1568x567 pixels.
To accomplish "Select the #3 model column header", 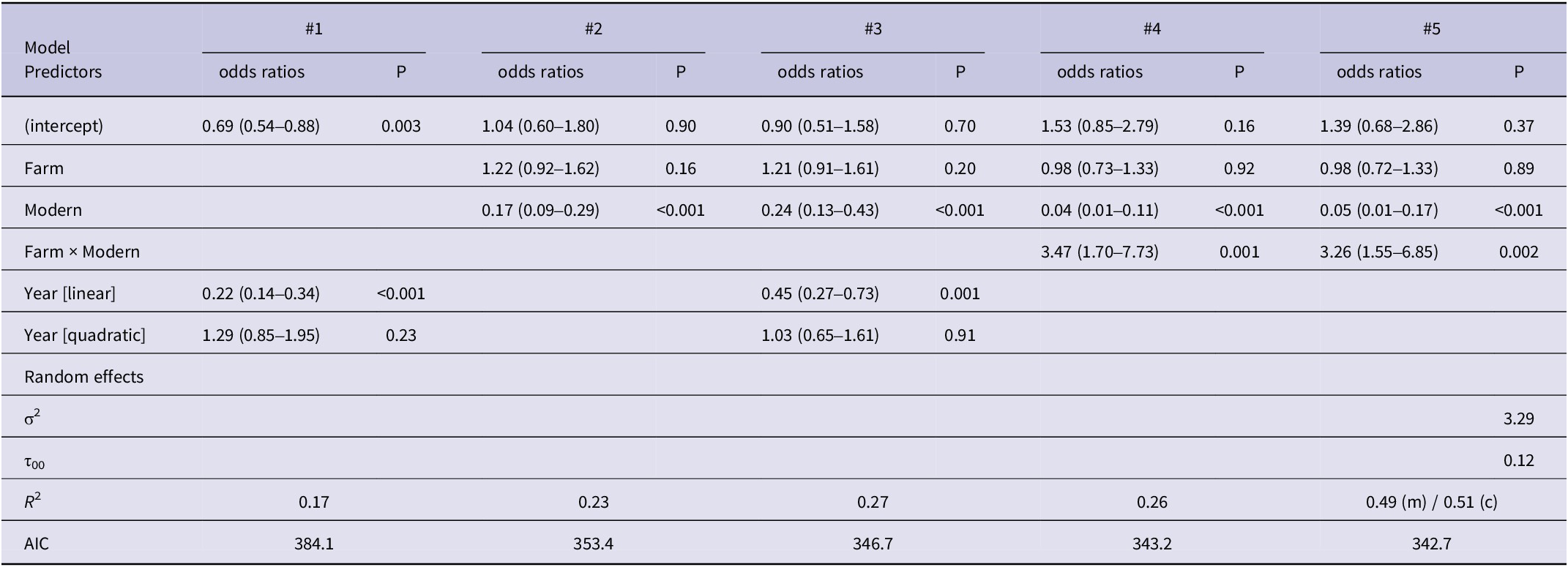I will pos(873,29).
